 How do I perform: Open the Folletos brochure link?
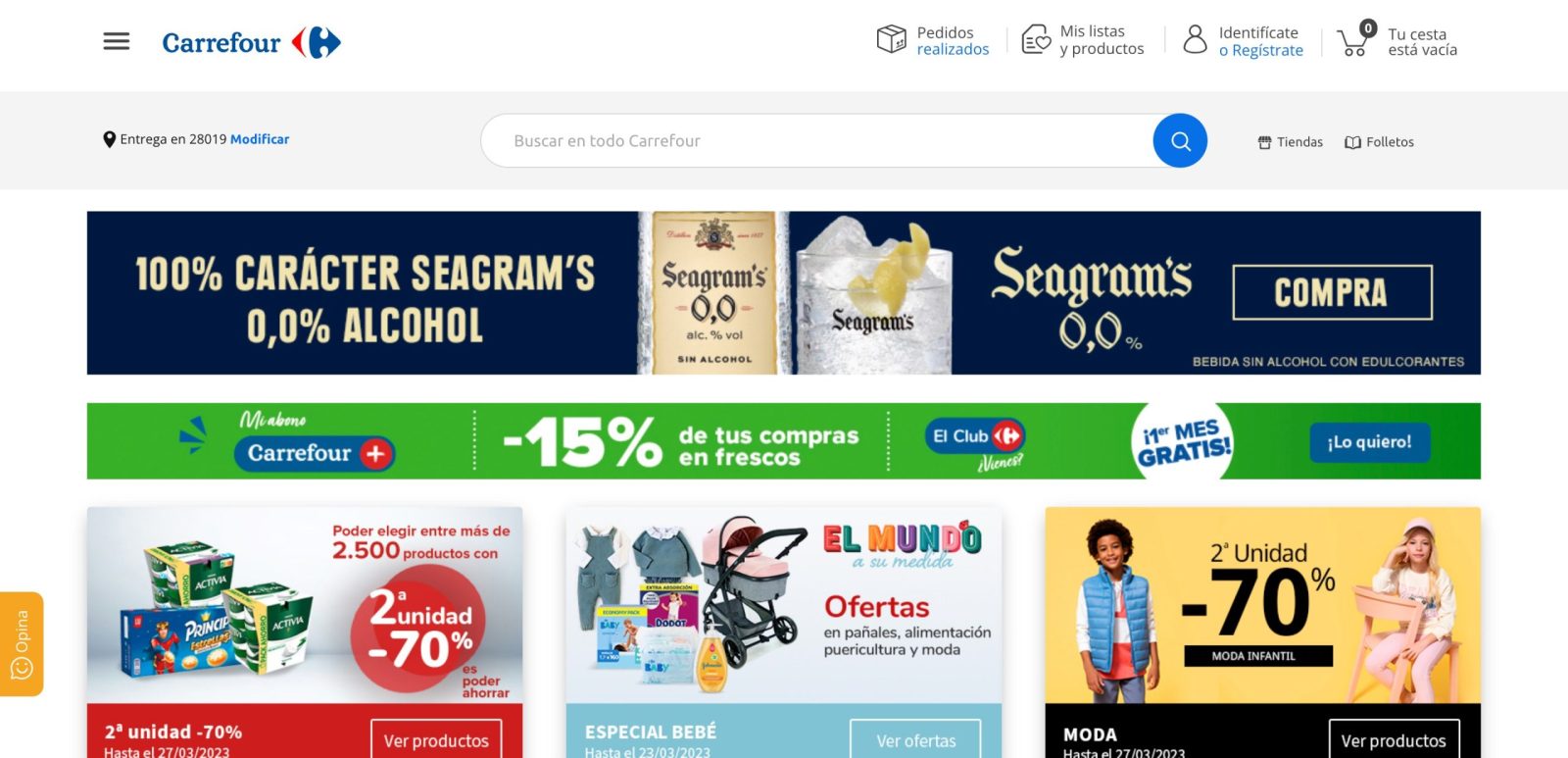1380,142
